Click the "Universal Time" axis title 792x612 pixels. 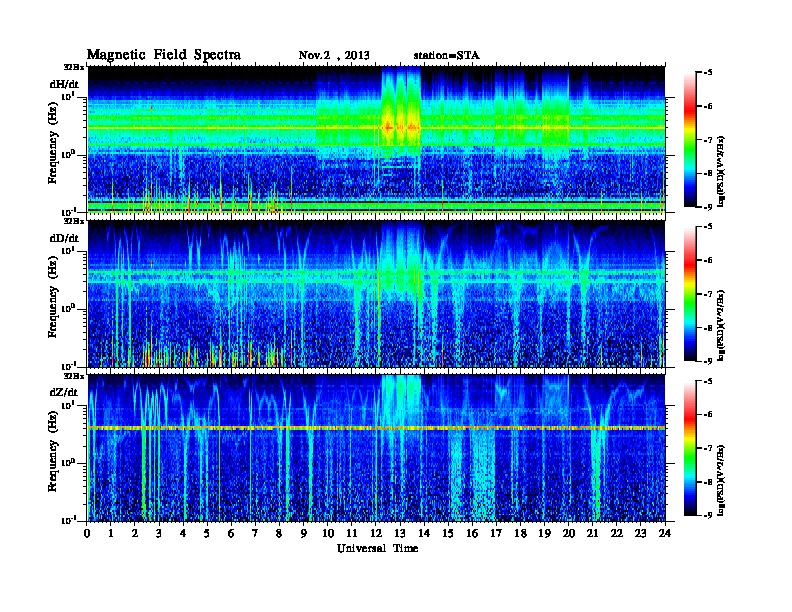point(377,548)
